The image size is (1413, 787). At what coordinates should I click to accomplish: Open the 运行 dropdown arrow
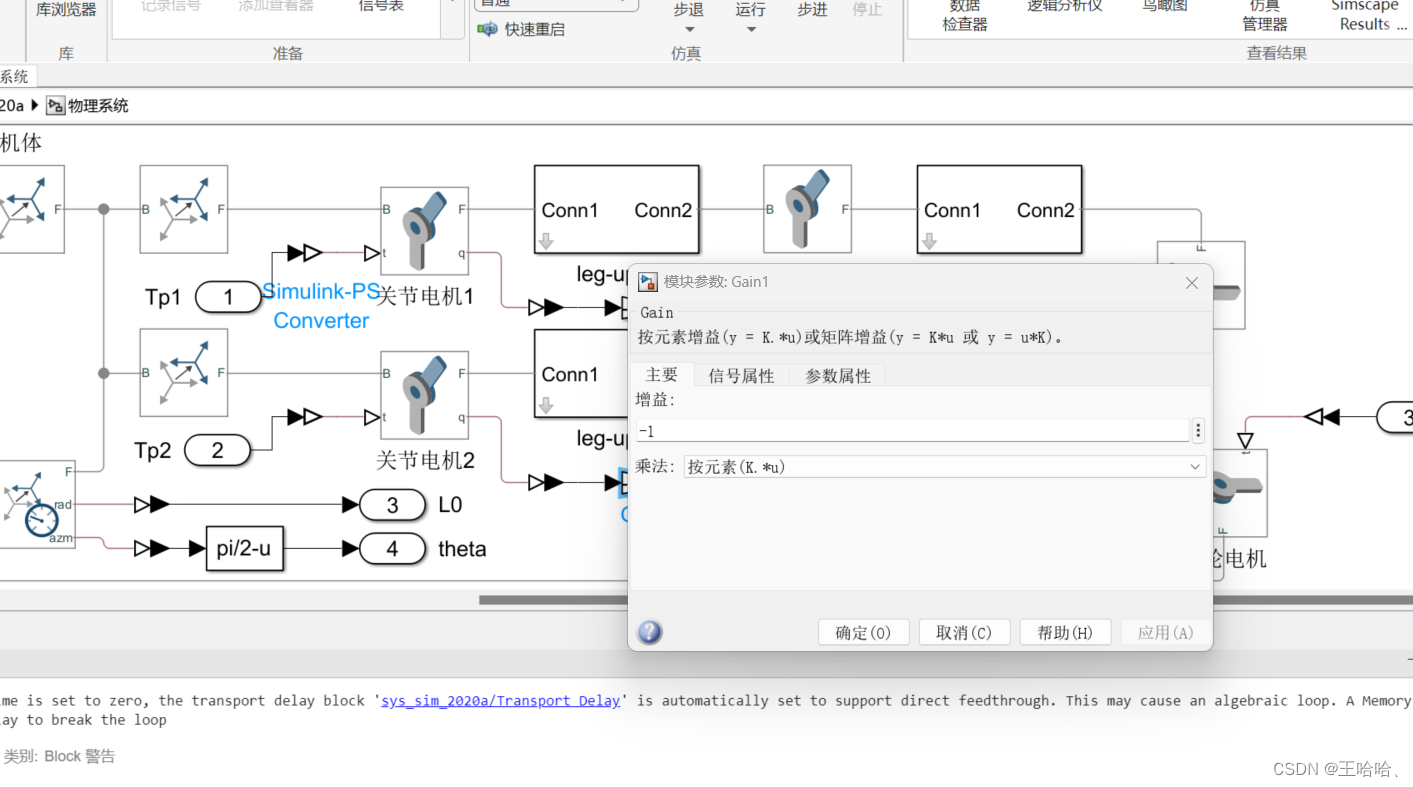pyautogui.click(x=751, y=30)
